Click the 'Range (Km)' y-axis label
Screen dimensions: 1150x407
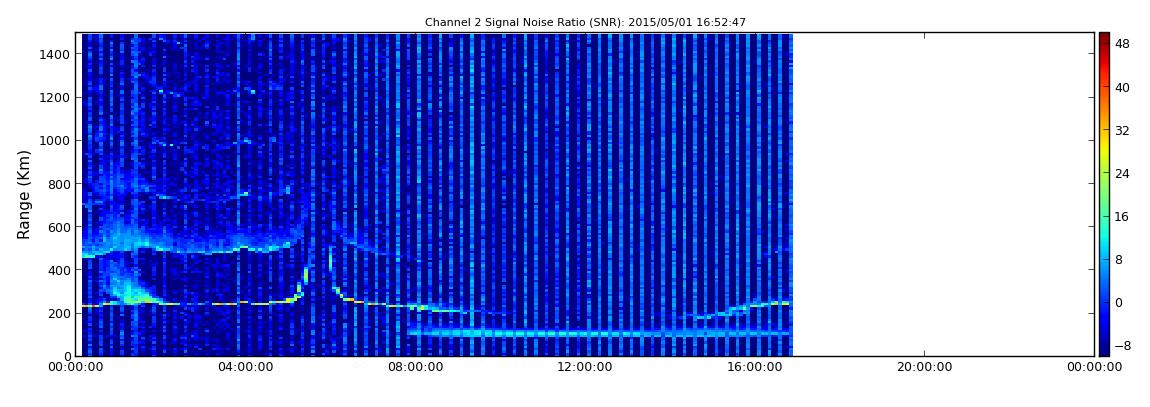(x=24, y=194)
